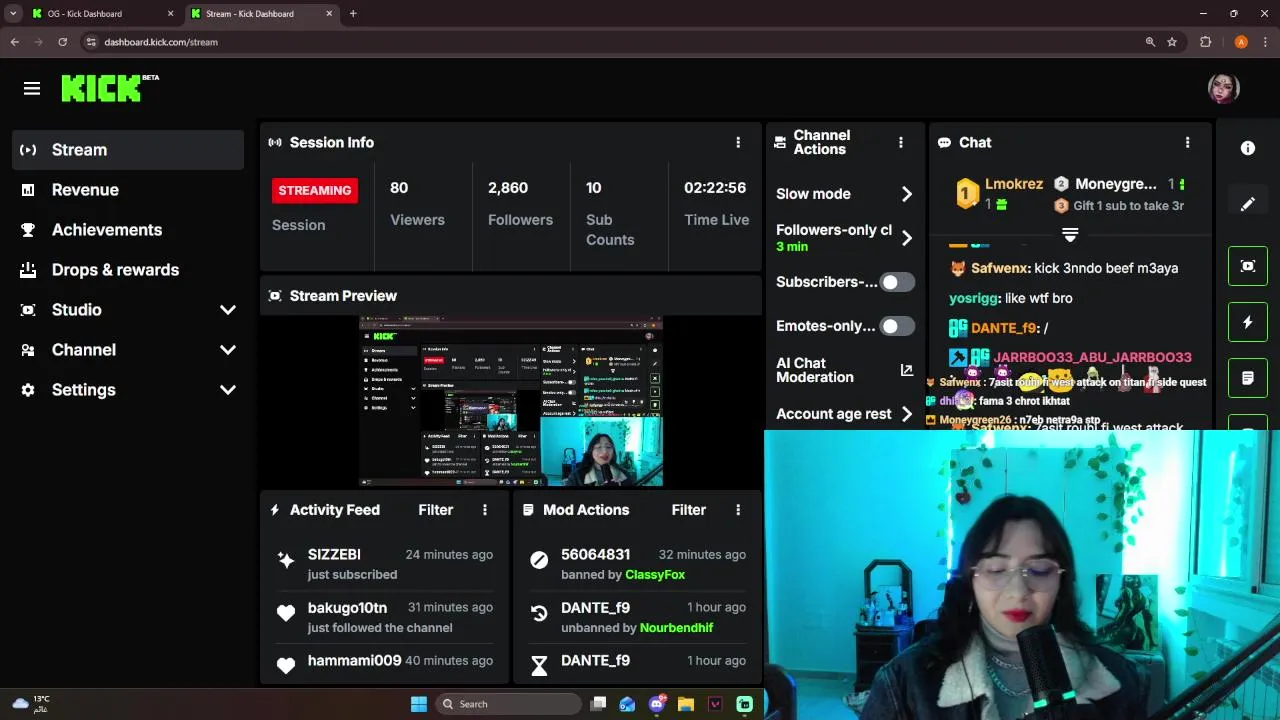
Task: Open Followers-only chat options arrow
Action: [907, 238]
